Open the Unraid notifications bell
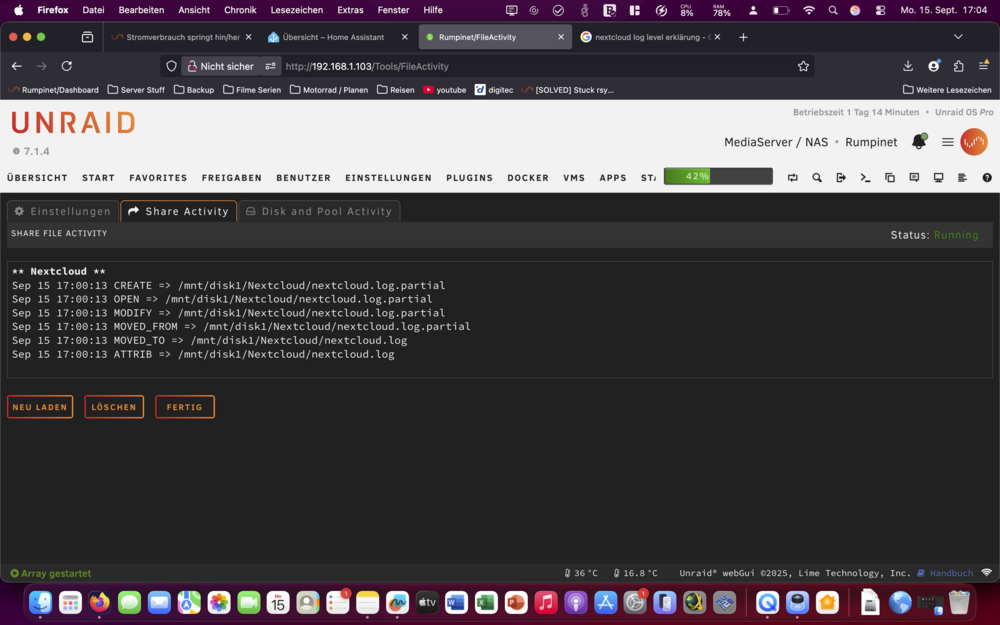The width and height of the screenshot is (1000, 625). click(919, 142)
